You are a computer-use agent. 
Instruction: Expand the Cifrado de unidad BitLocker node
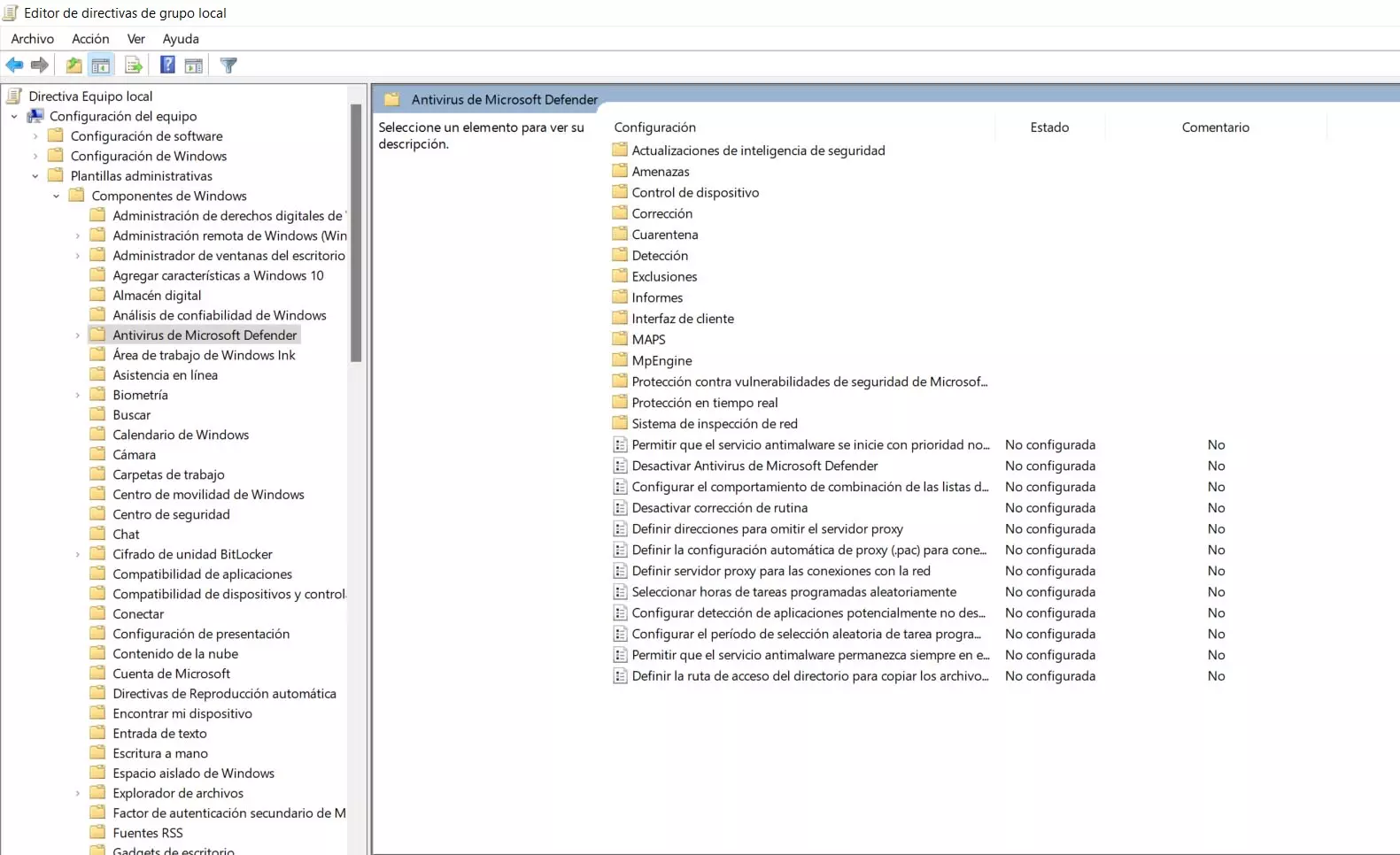point(78,554)
